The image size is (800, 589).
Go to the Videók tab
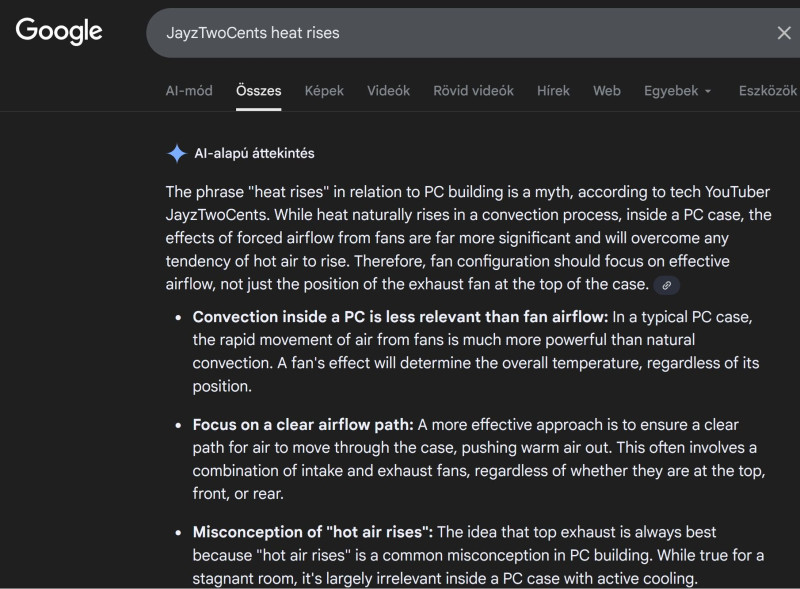[388, 90]
